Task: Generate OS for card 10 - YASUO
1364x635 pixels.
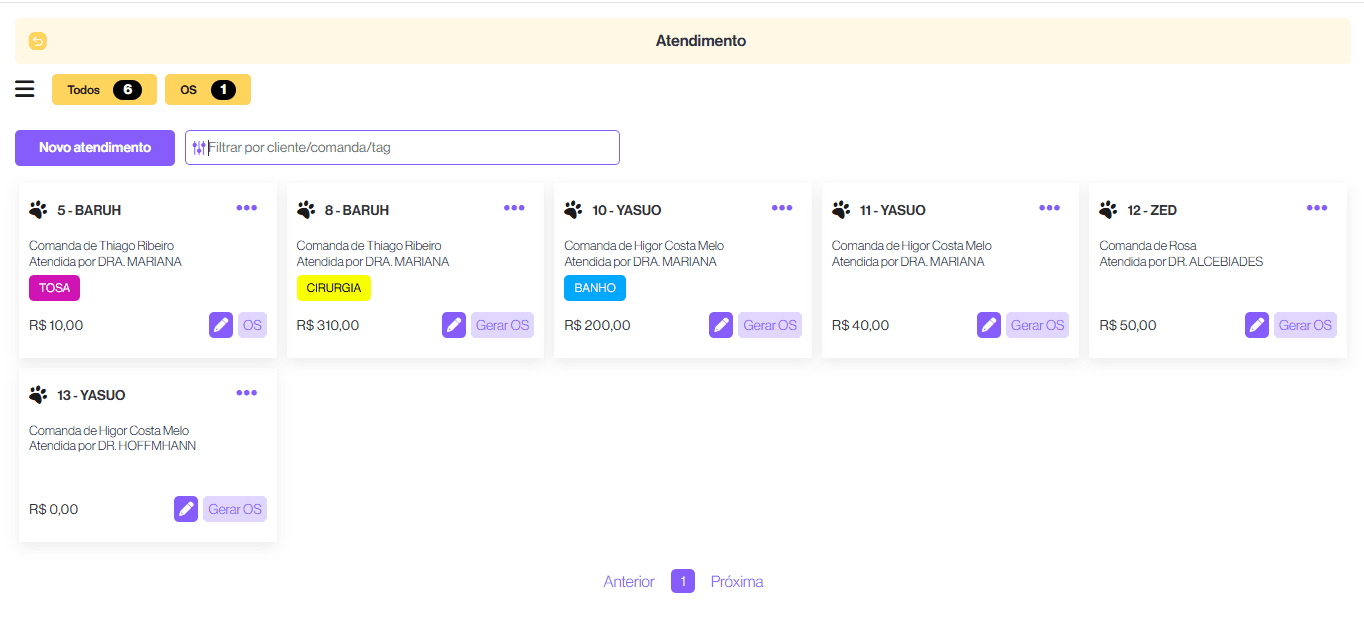Action: click(770, 325)
